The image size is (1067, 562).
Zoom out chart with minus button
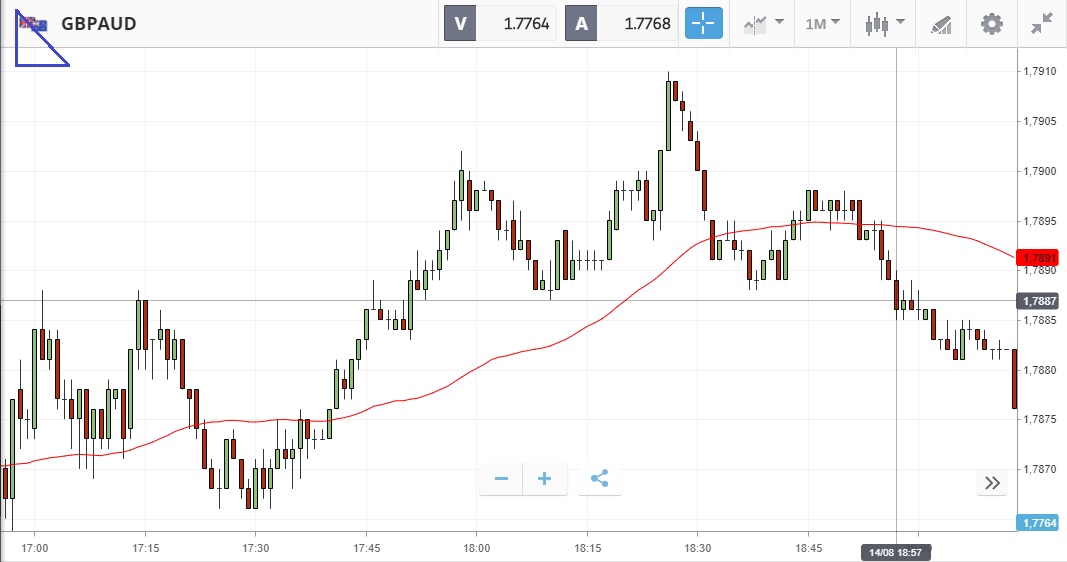(501, 480)
